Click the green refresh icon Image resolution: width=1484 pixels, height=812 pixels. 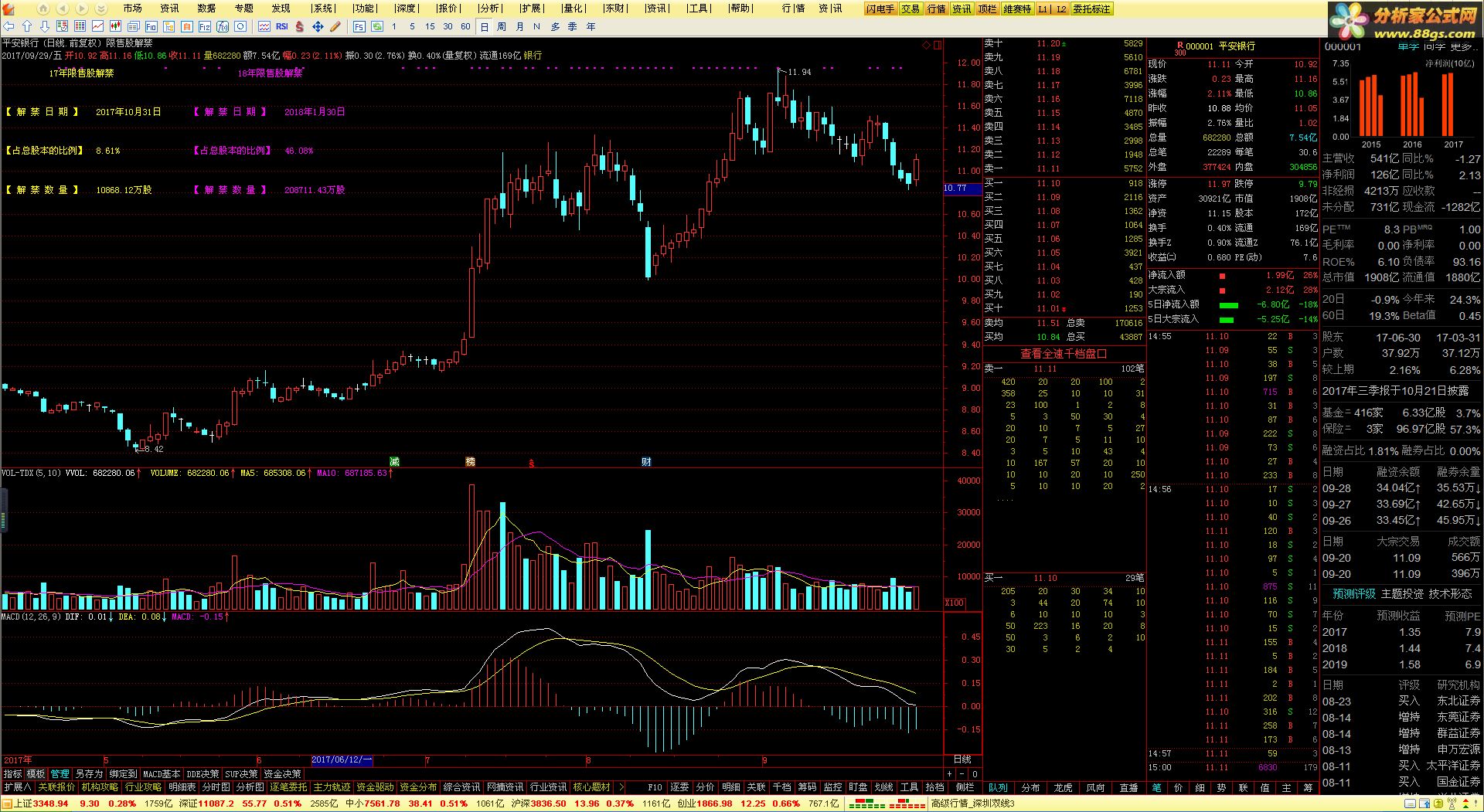click(377, 26)
